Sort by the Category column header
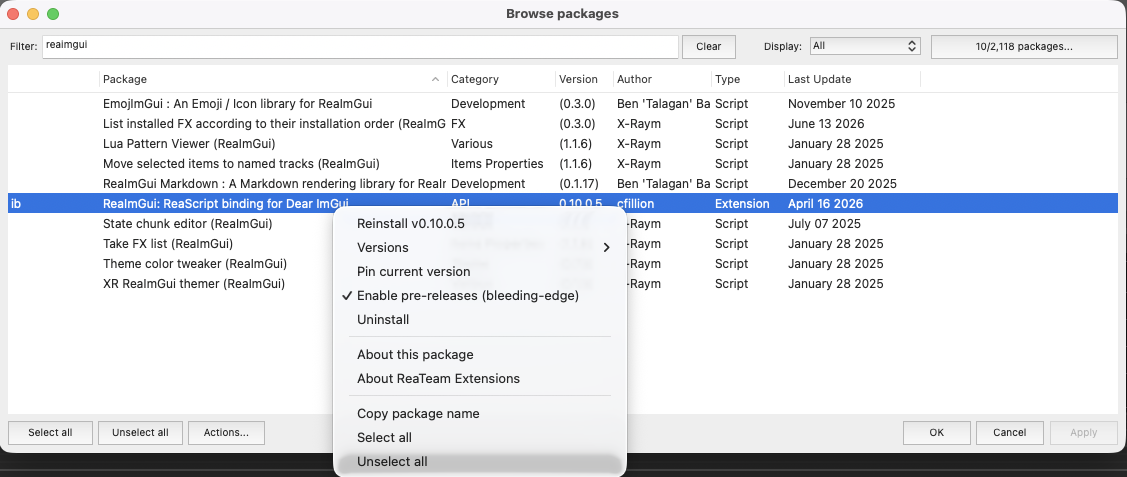 pyautogui.click(x=501, y=79)
